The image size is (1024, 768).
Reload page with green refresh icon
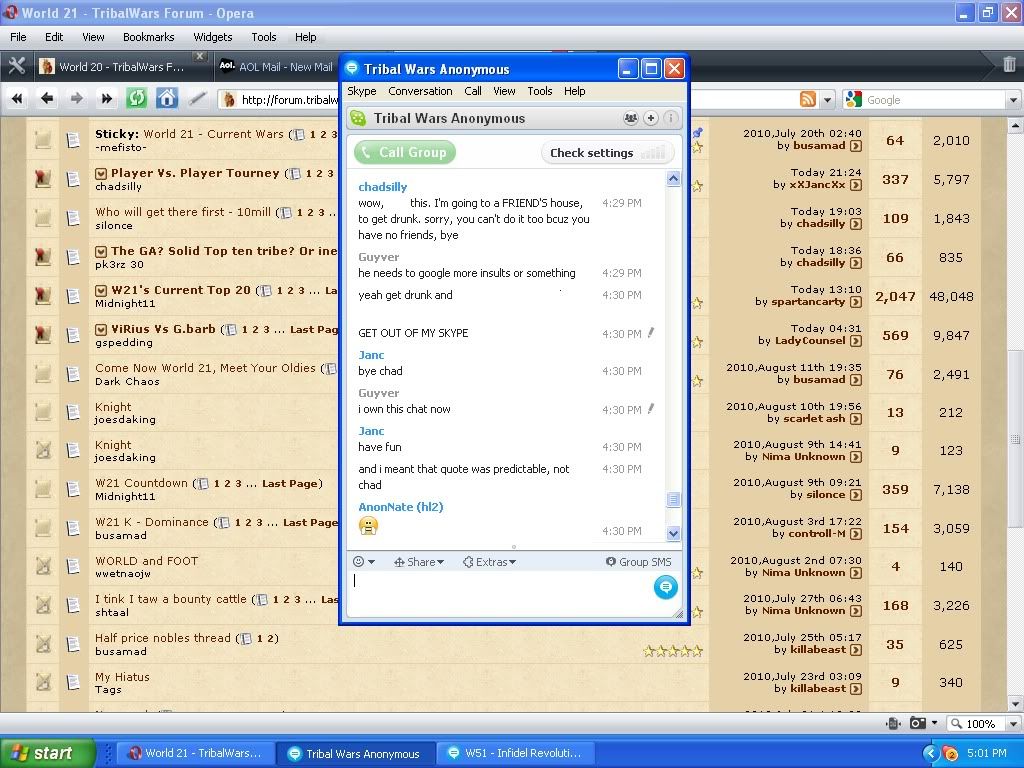click(x=136, y=99)
